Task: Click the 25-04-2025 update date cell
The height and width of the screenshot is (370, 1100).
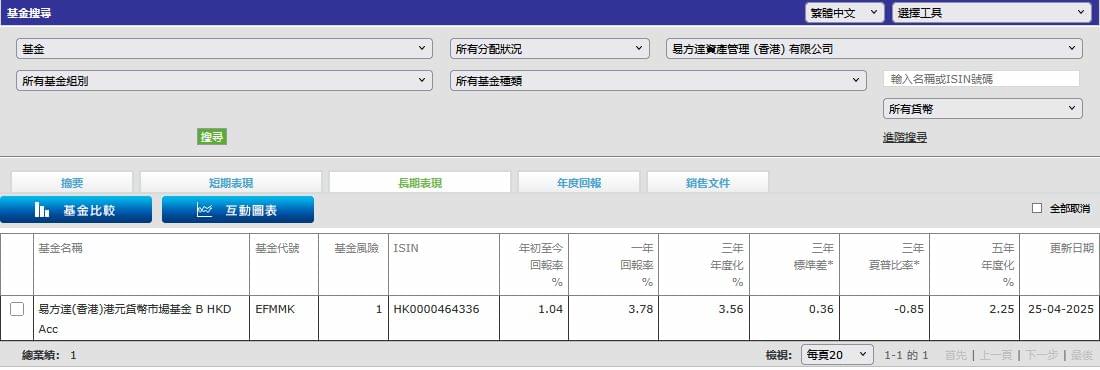Action: pos(1061,309)
